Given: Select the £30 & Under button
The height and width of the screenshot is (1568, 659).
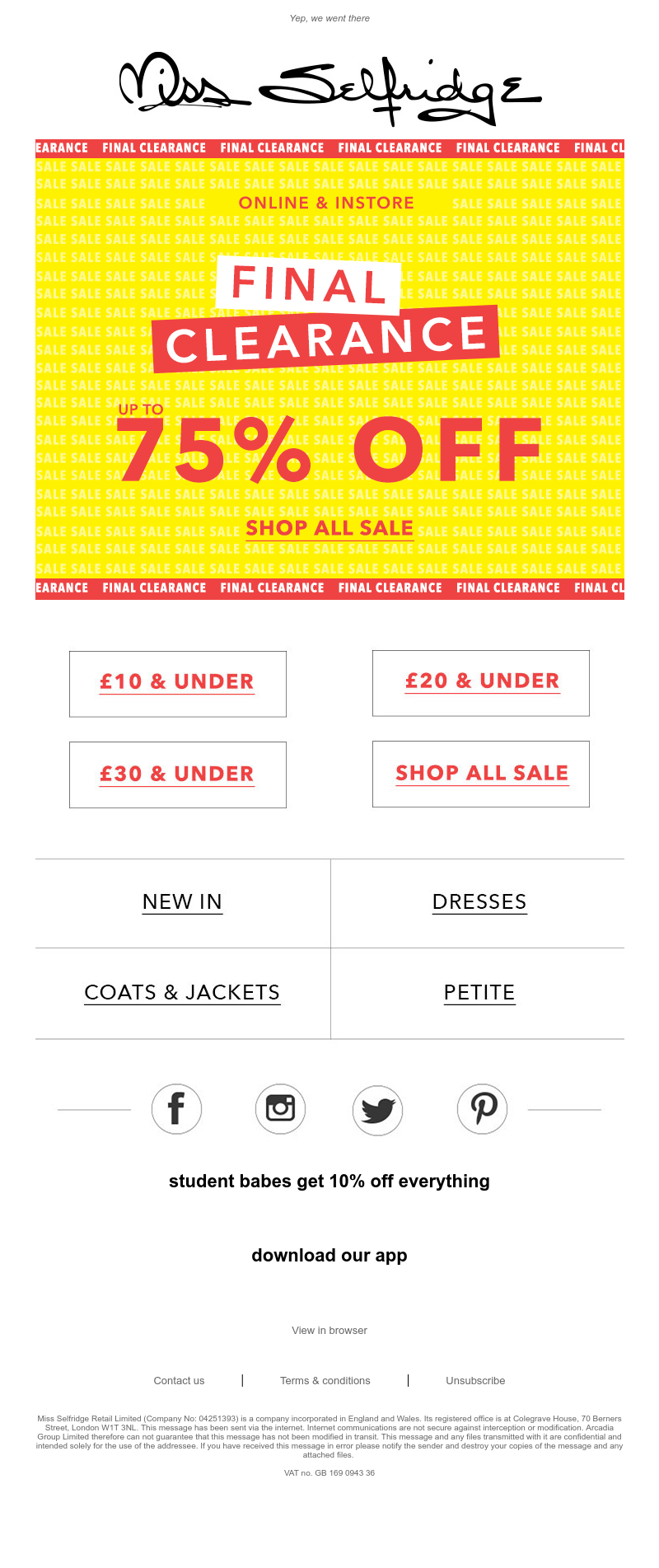Looking at the screenshot, I should pyautogui.click(x=178, y=775).
